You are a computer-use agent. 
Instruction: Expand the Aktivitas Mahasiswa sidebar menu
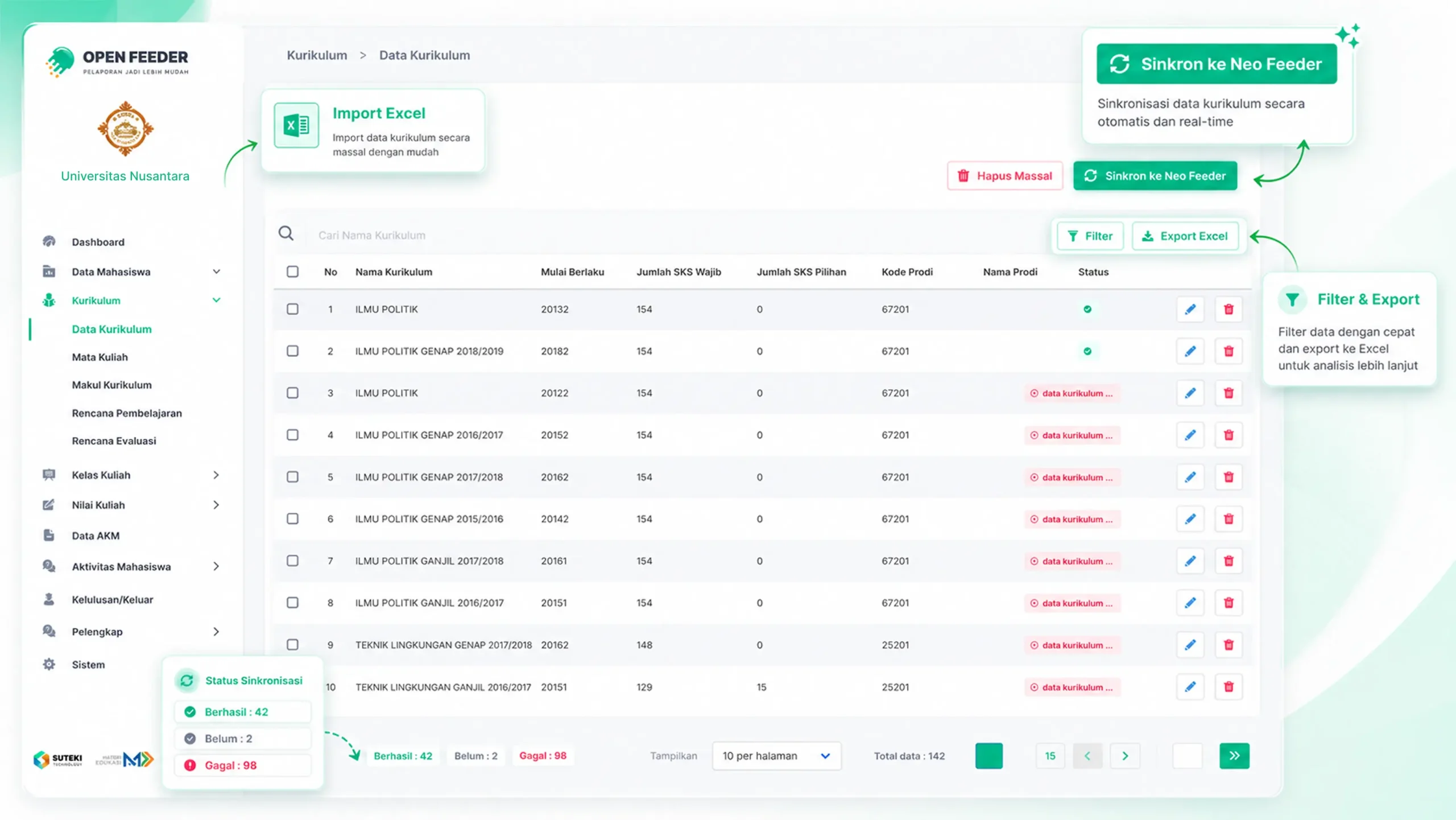[216, 567]
